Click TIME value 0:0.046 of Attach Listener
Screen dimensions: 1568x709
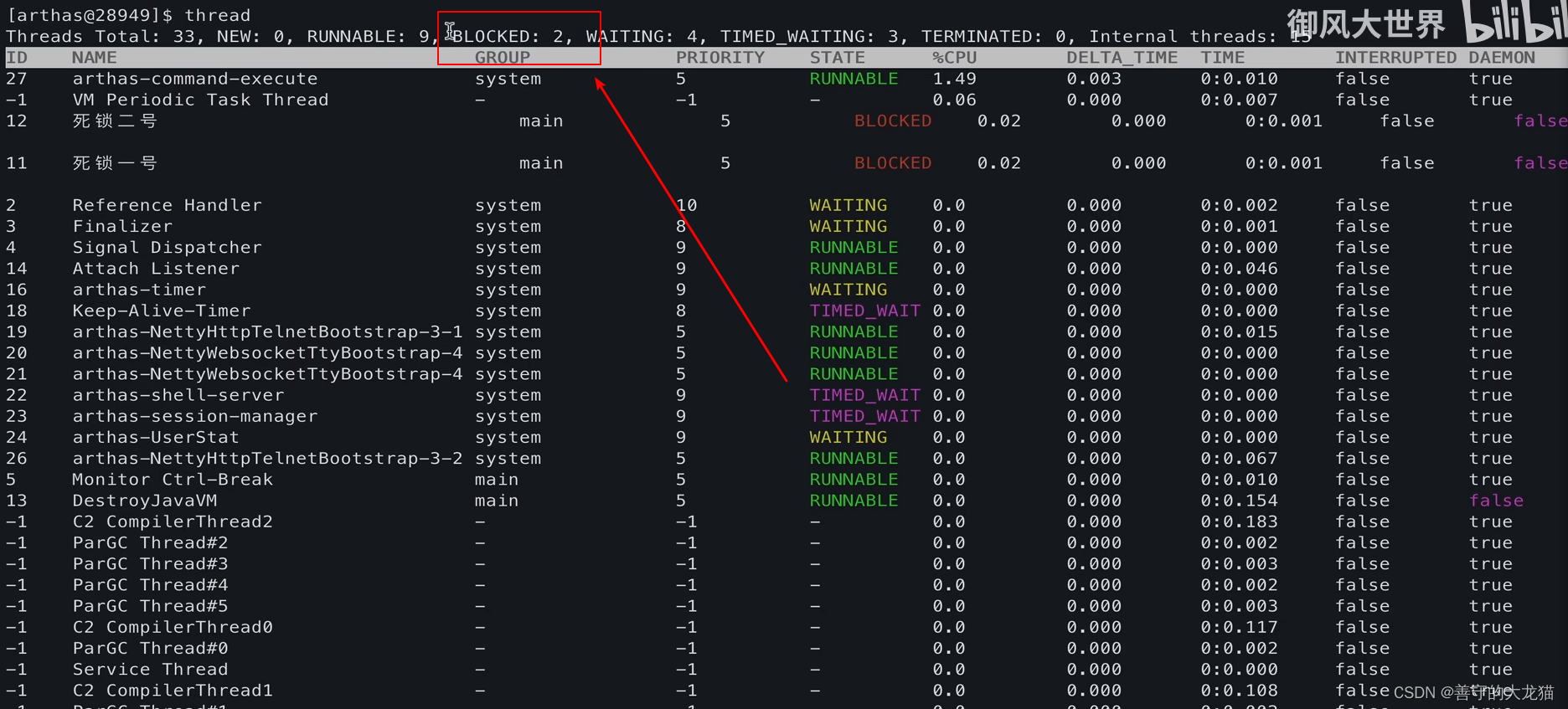(1240, 269)
